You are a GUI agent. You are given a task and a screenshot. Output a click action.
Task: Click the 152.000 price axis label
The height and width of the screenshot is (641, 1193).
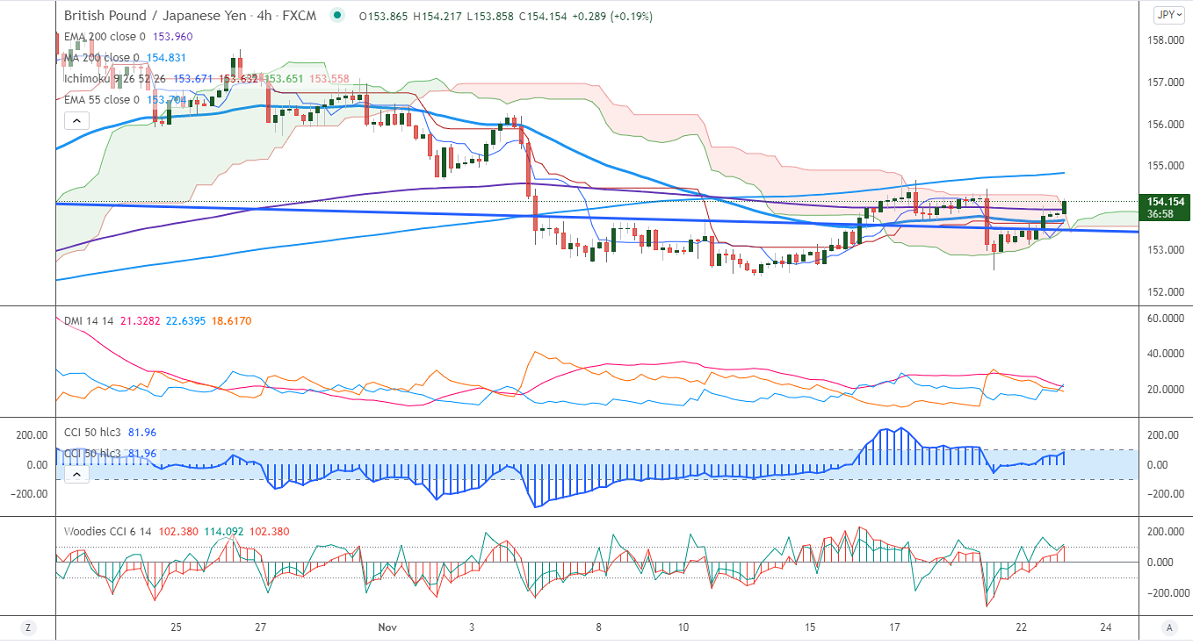1166,292
